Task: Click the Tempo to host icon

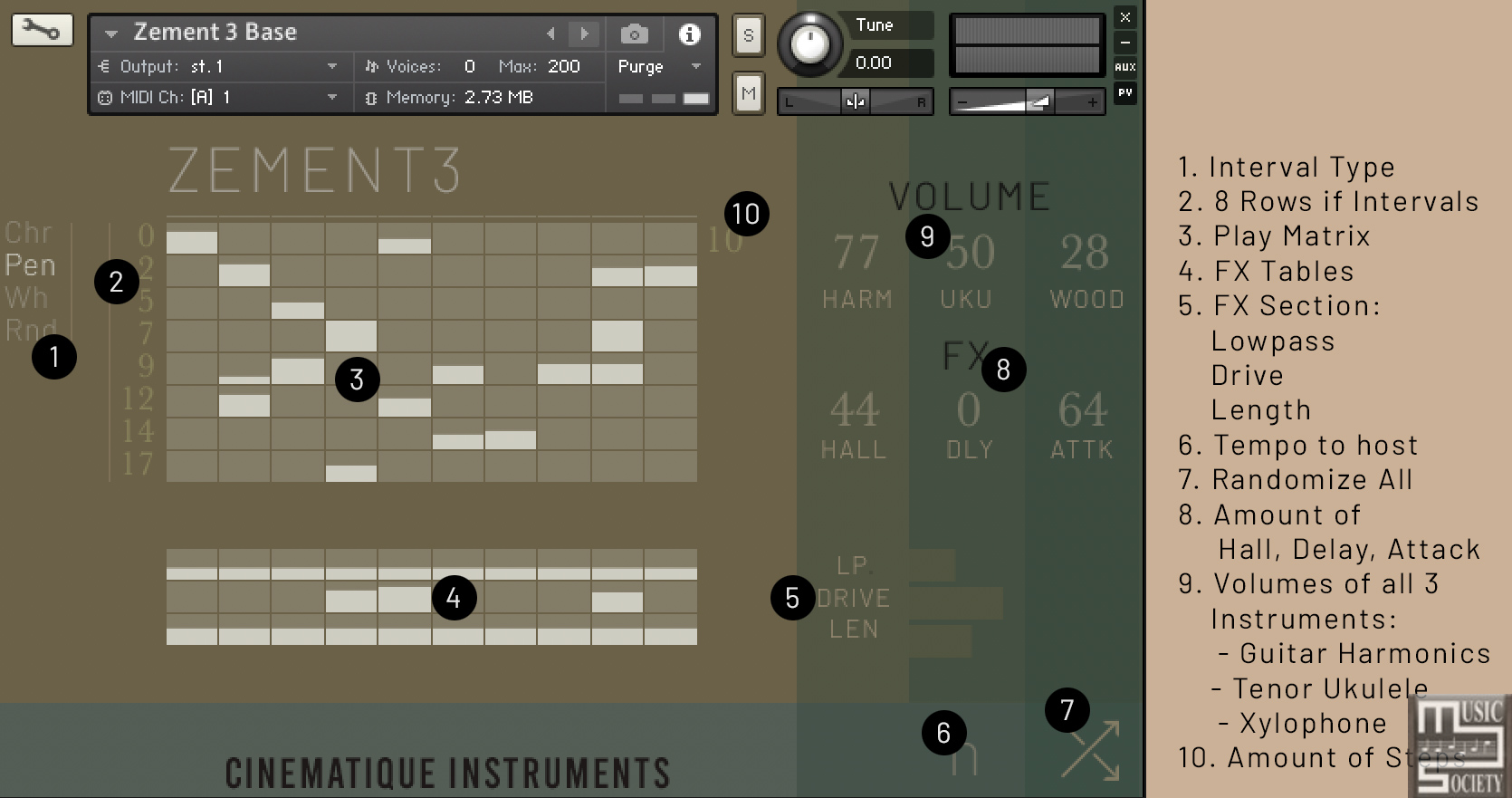Action: tap(964, 759)
